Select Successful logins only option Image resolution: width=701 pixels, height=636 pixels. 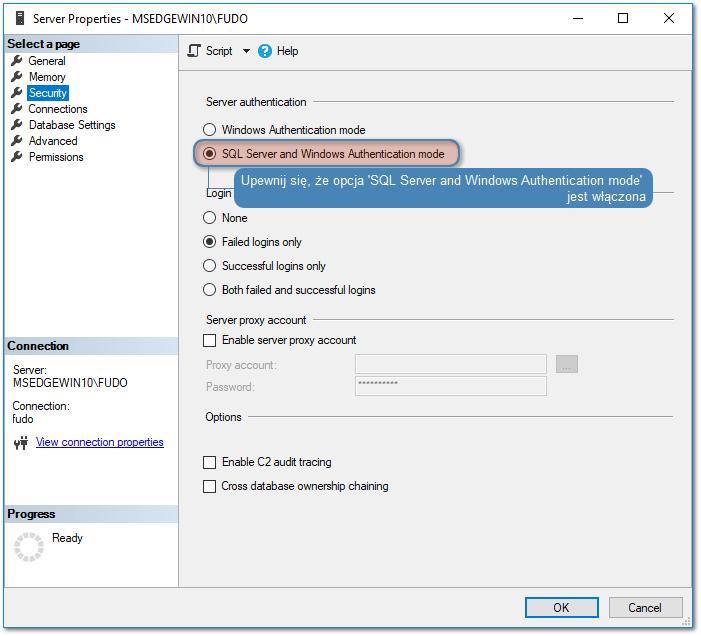pos(209,266)
